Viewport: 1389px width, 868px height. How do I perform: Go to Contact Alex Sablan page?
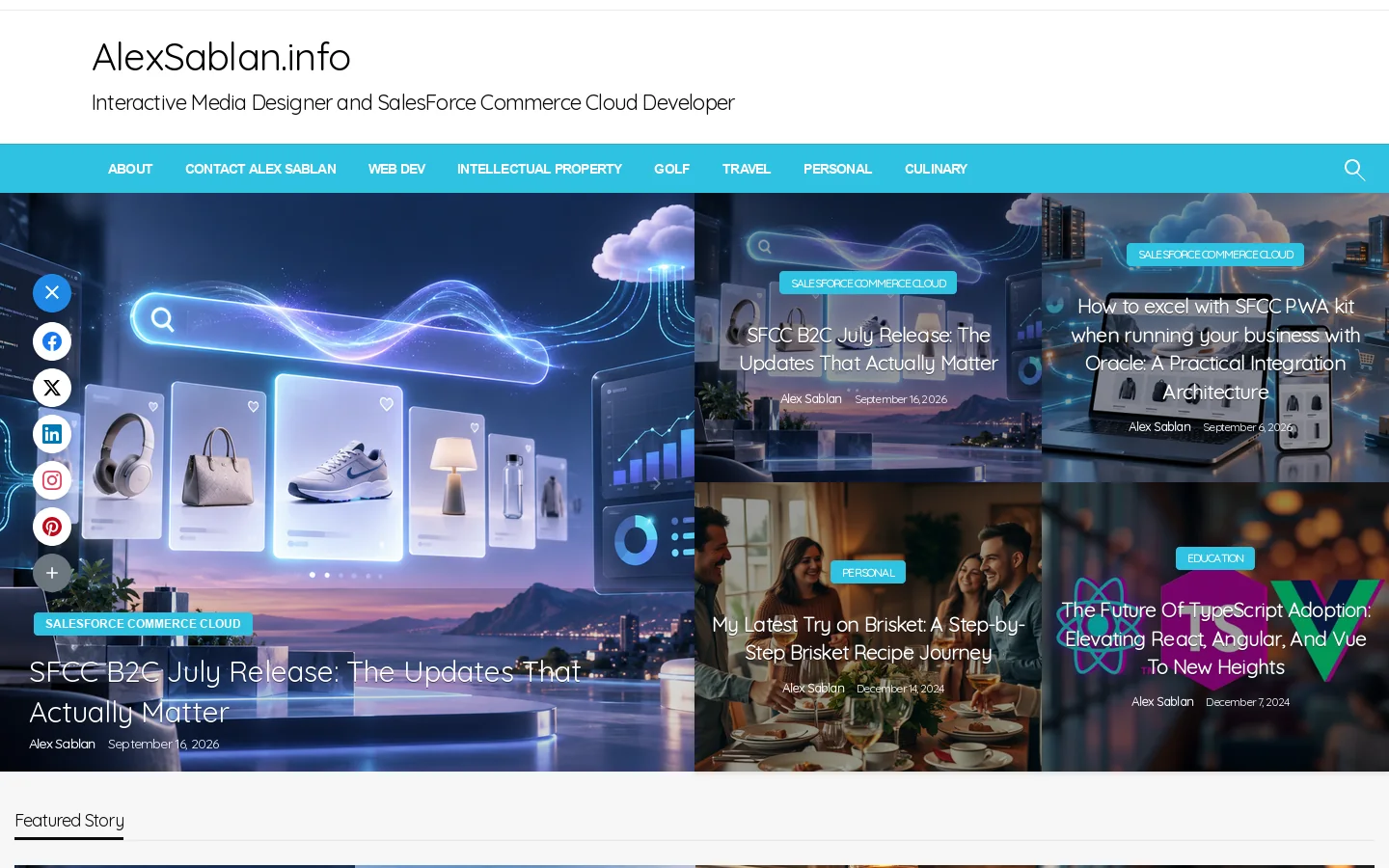pos(260,169)
